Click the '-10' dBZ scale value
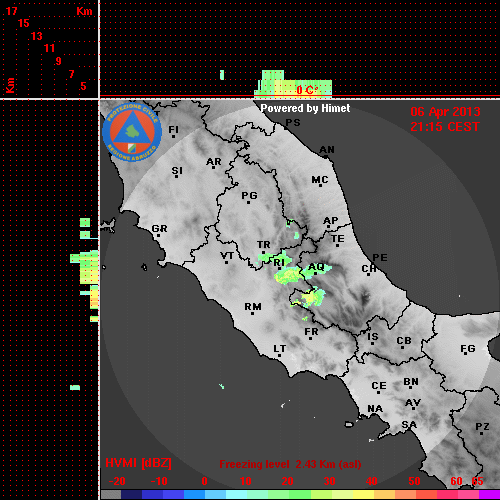 159,481
